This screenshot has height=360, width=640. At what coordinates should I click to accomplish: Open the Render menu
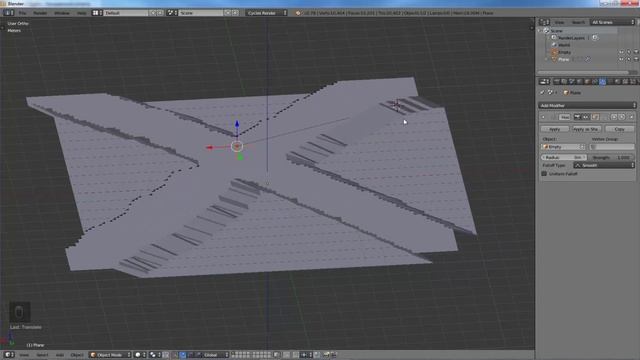click(x=40, y=13)
